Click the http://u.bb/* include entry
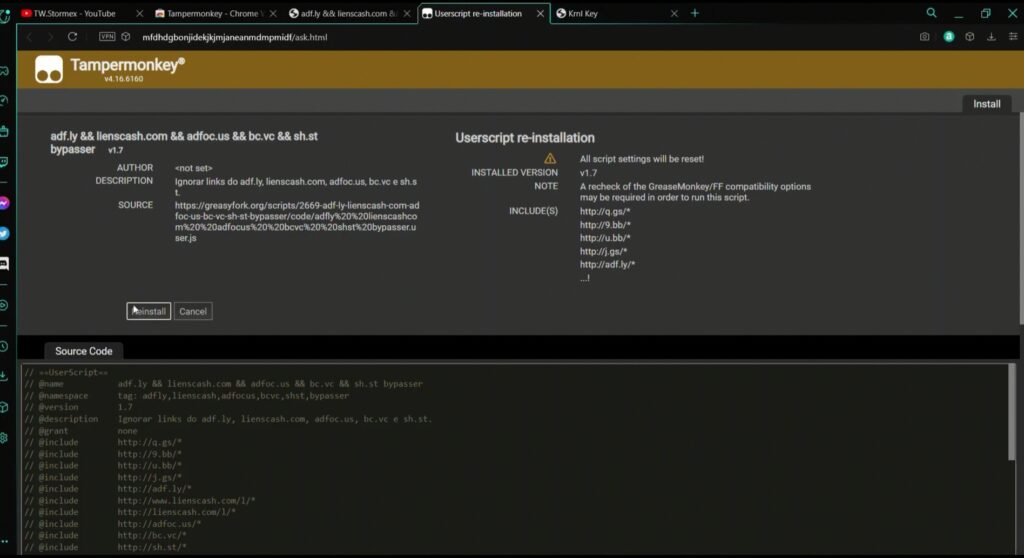This screenshot has width=1024, height=558. coord(605,238)
